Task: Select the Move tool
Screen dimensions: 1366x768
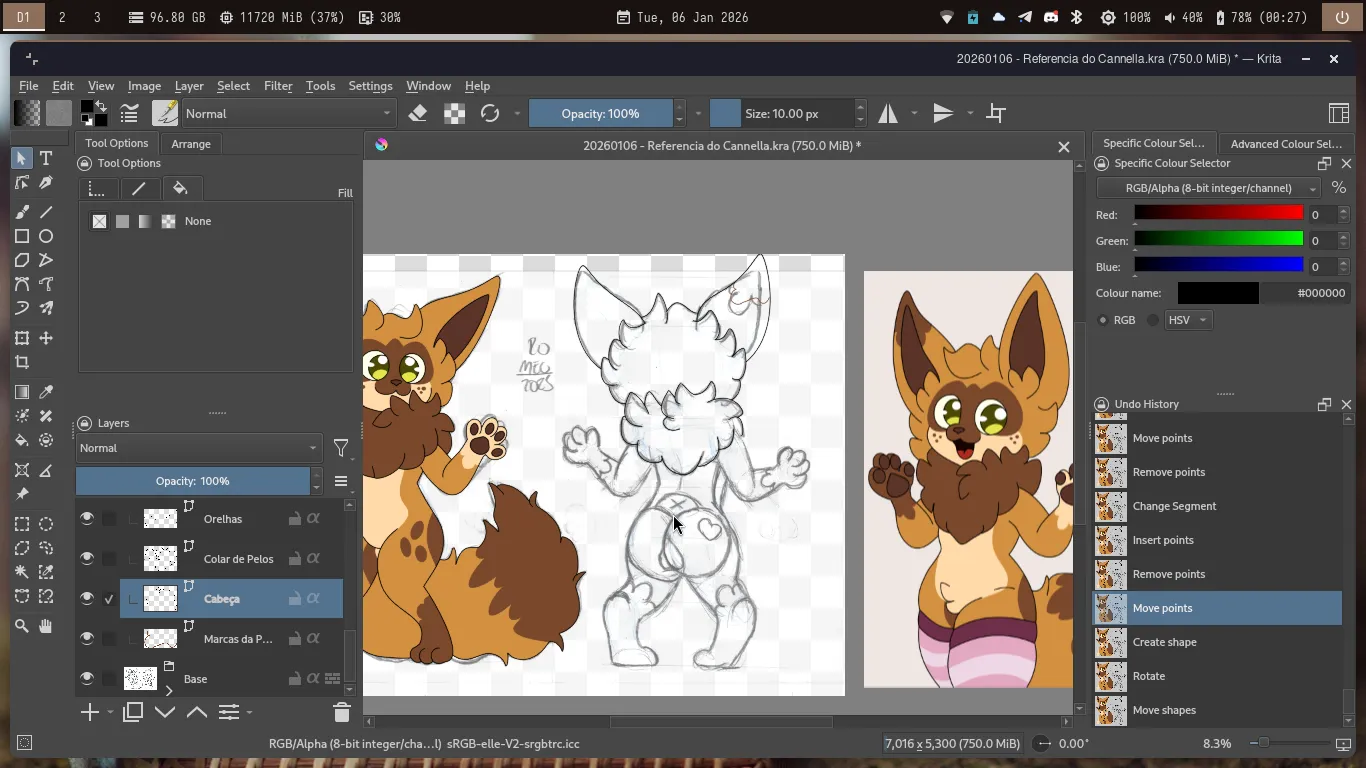Action: point(46,339)
